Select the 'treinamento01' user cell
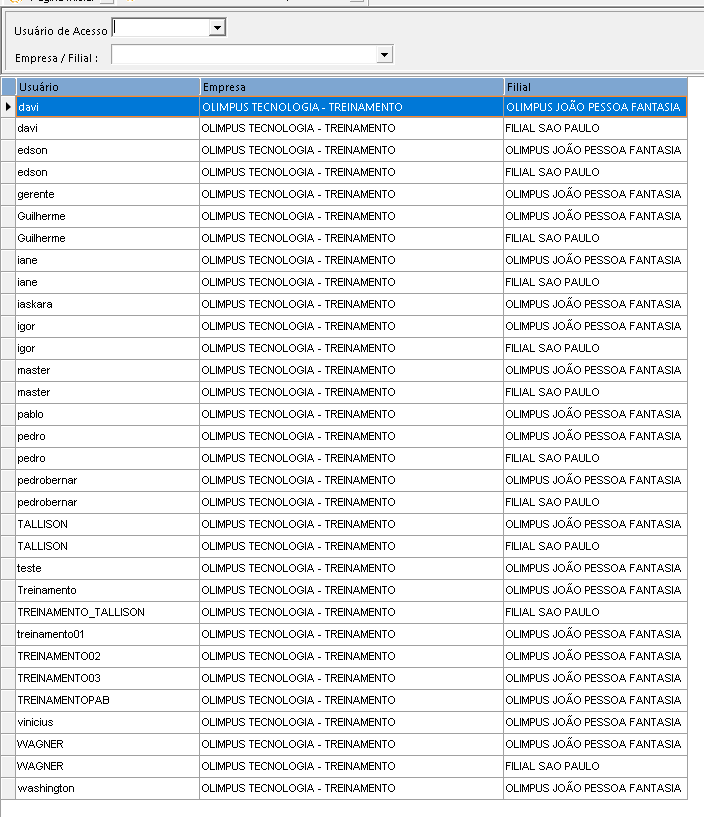 pyautogui.click(x=108, y=634)
